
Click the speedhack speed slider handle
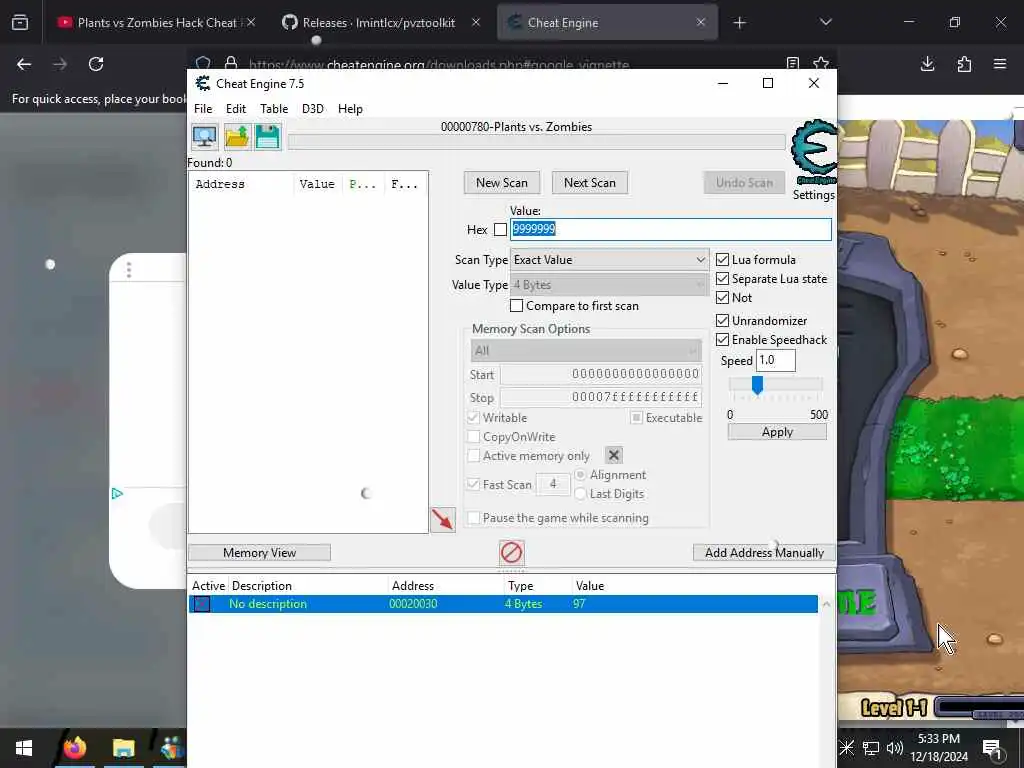coord(757,385)
